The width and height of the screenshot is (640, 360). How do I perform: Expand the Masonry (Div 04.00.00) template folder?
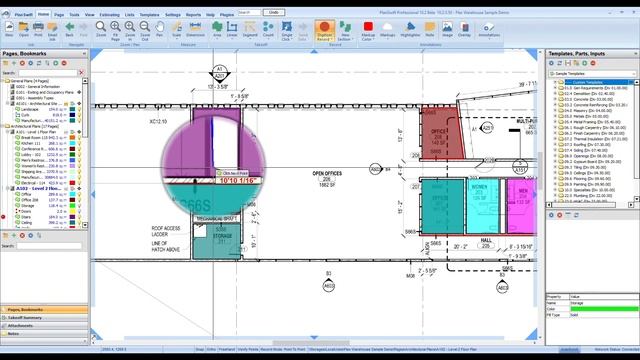555,111
